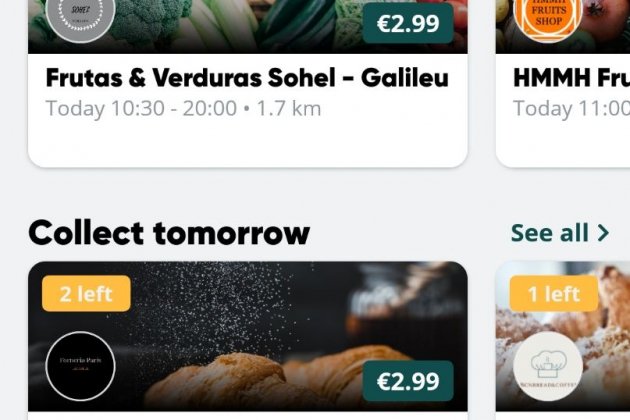Viewport: 630px width, 420px height.
Task: Tap the orange HMMH Fruits Shop logo
Action: point(548,15)
